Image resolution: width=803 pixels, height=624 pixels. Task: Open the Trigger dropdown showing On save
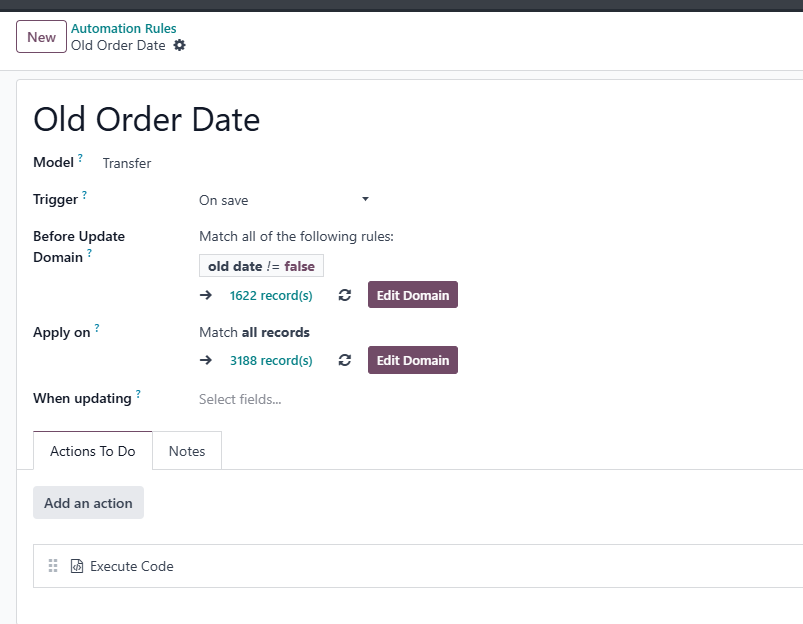coord(284,200)
